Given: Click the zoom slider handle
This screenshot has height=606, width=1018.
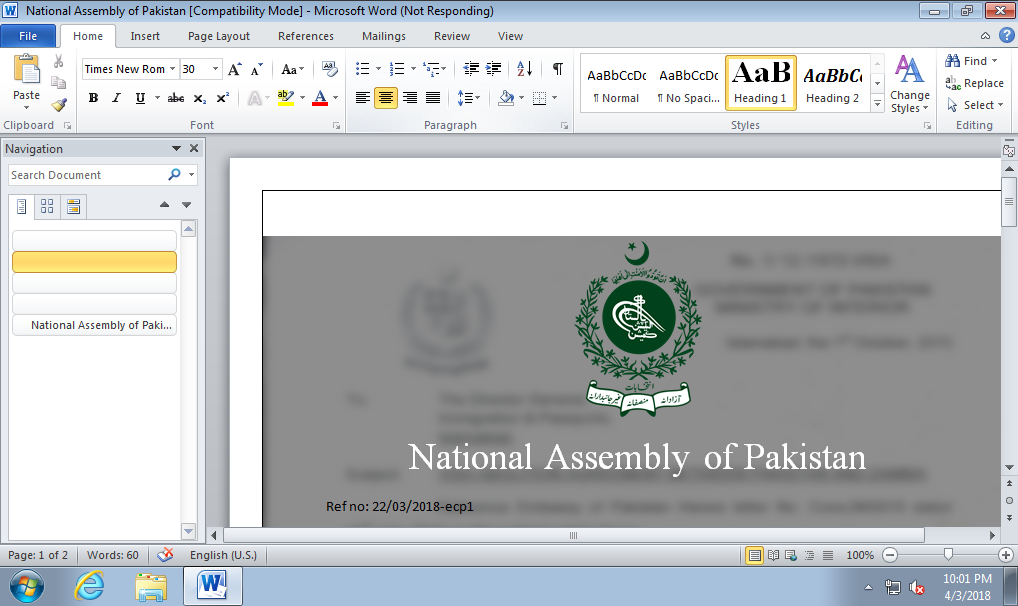Looking at the screenshot, I should point(948,555).
